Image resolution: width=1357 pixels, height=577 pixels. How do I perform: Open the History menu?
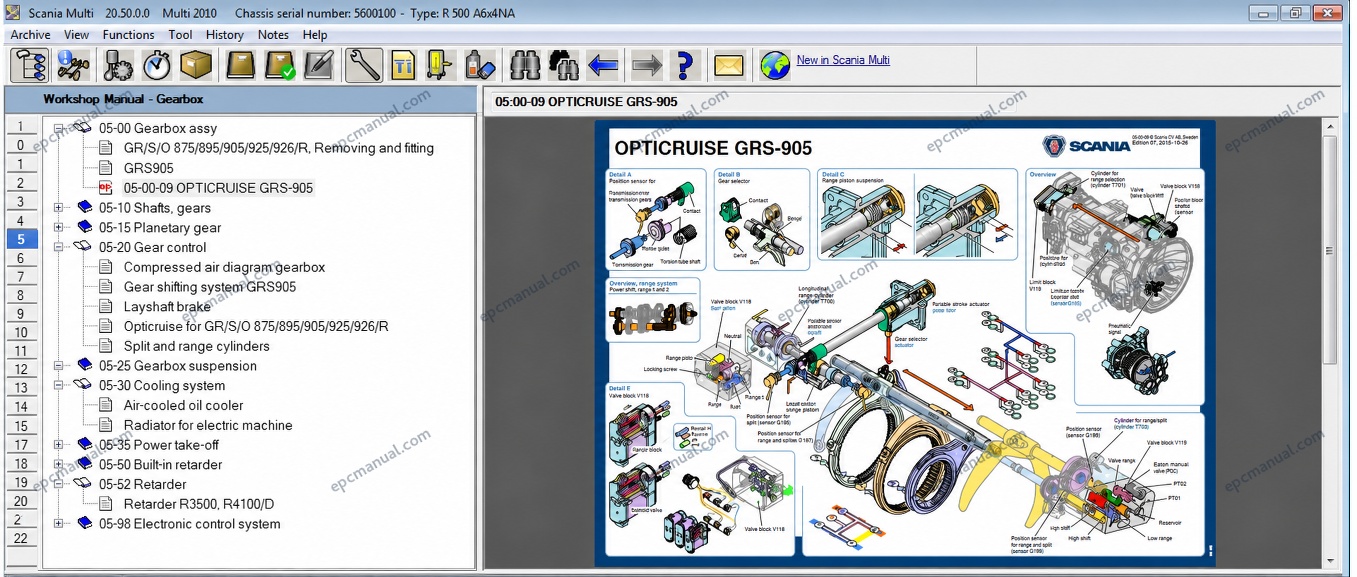coord(224,34)
